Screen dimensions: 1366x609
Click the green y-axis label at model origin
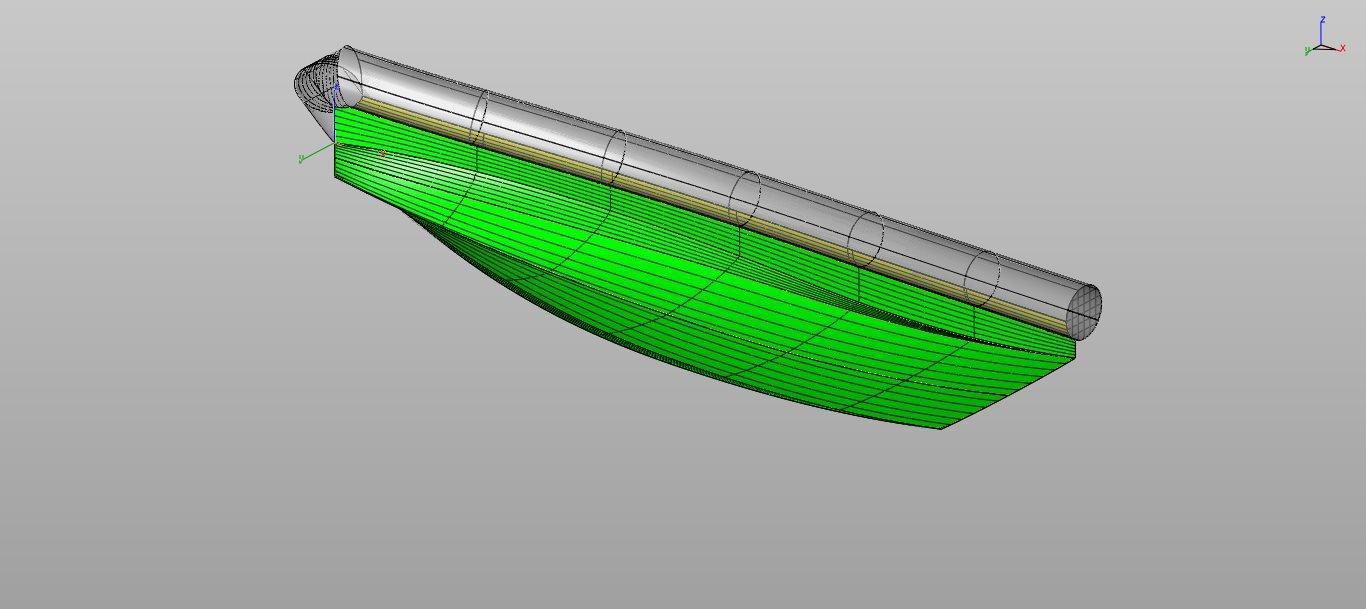[301, 159]
